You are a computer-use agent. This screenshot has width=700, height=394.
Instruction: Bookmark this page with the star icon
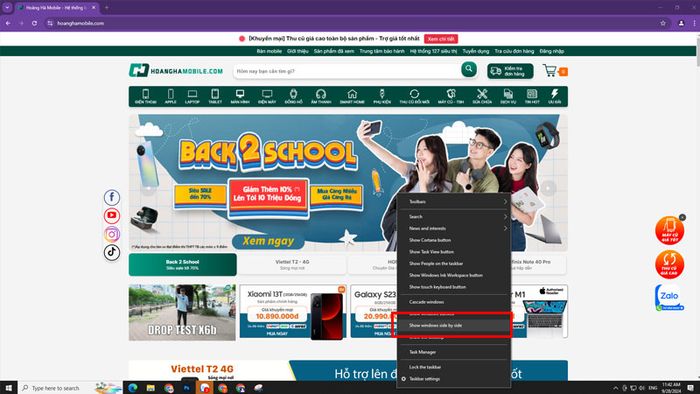[x=663, y=23]
